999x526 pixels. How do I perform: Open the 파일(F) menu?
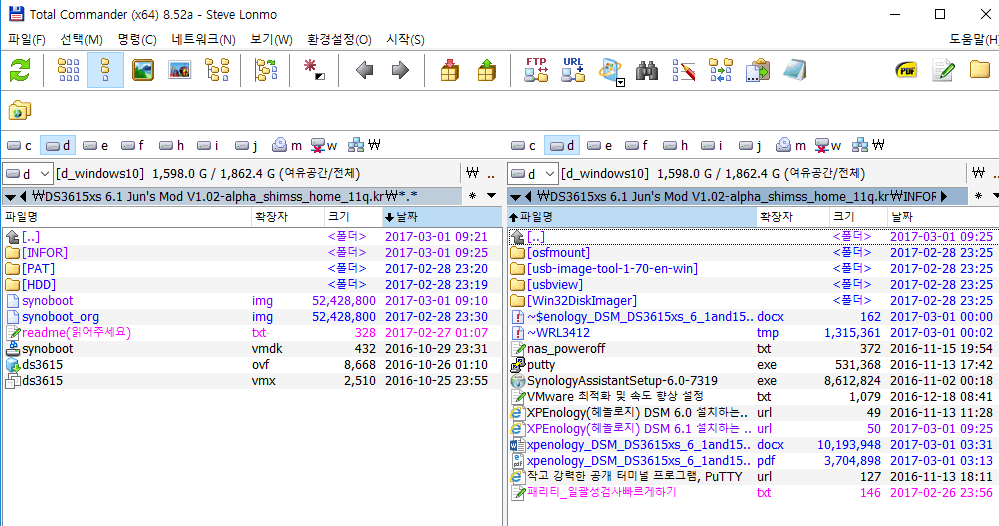click(27, 39)
